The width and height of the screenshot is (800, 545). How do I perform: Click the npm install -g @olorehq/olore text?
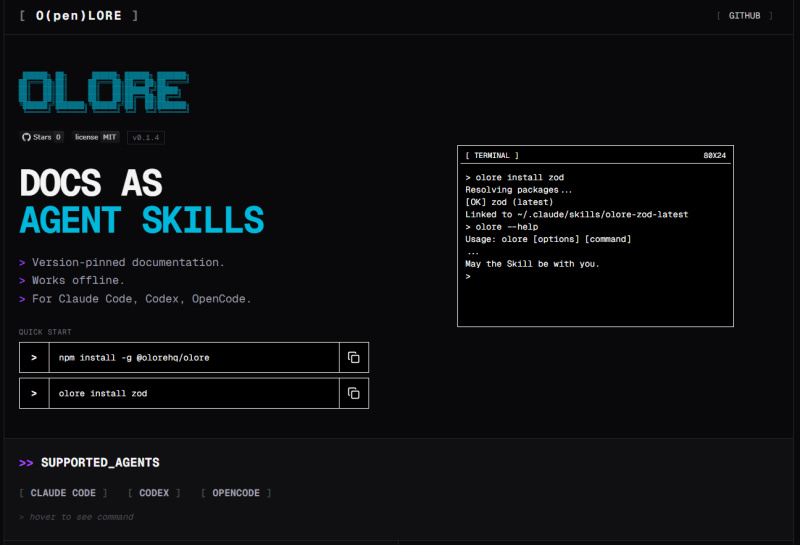click(x=134, y=357)
